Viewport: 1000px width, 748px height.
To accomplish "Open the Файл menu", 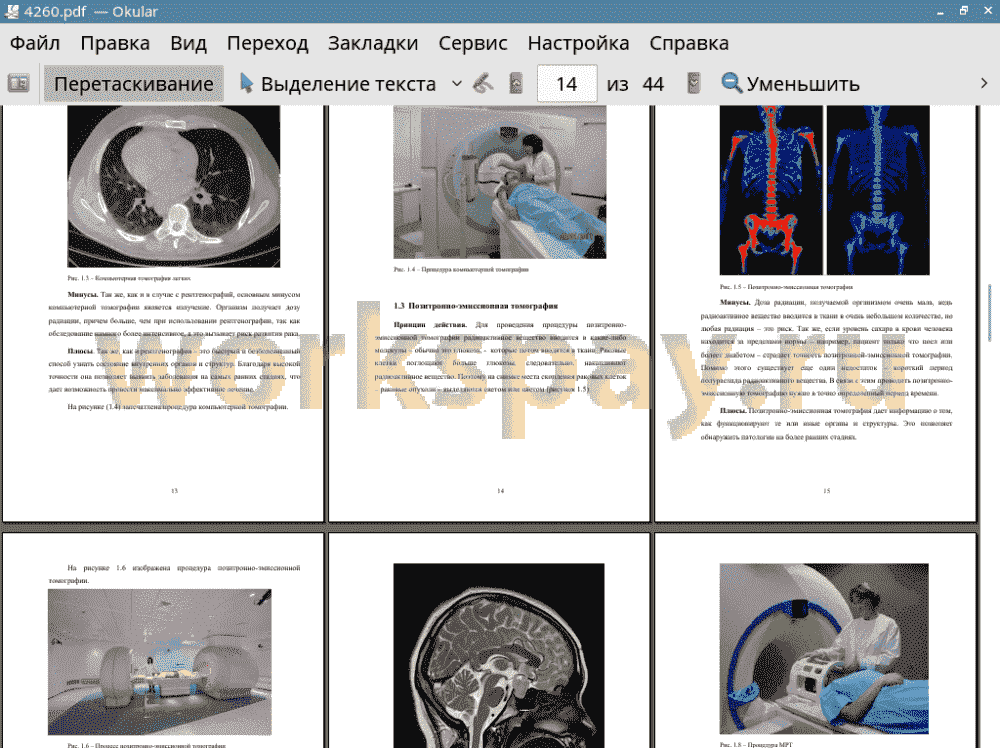I will (x=35, y=43).
